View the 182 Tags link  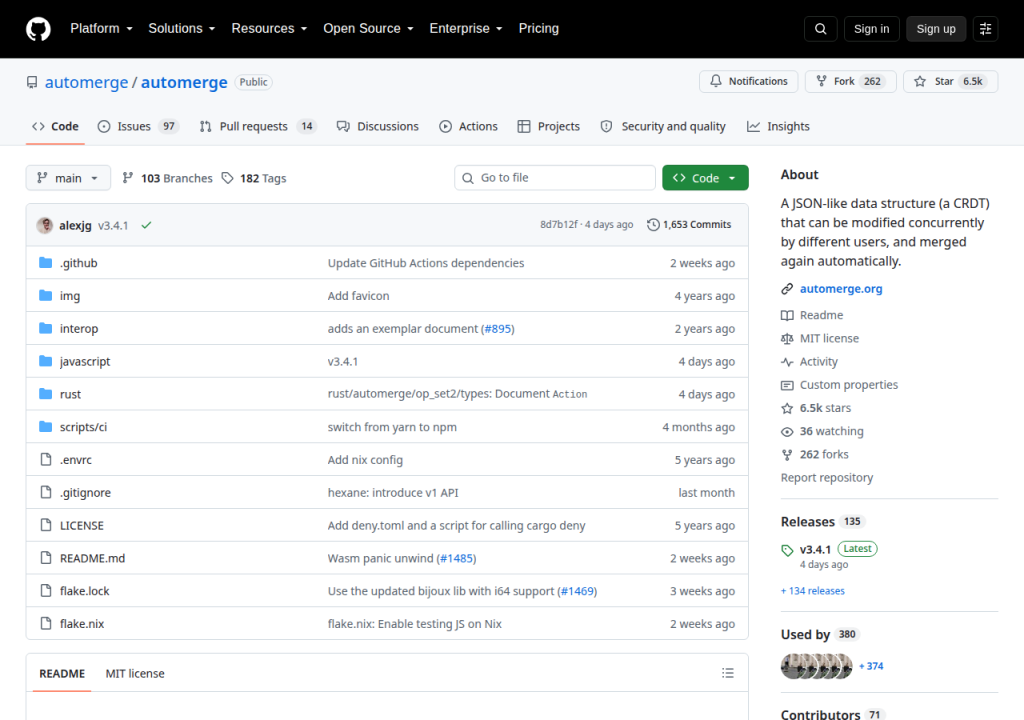coord(254,178)
